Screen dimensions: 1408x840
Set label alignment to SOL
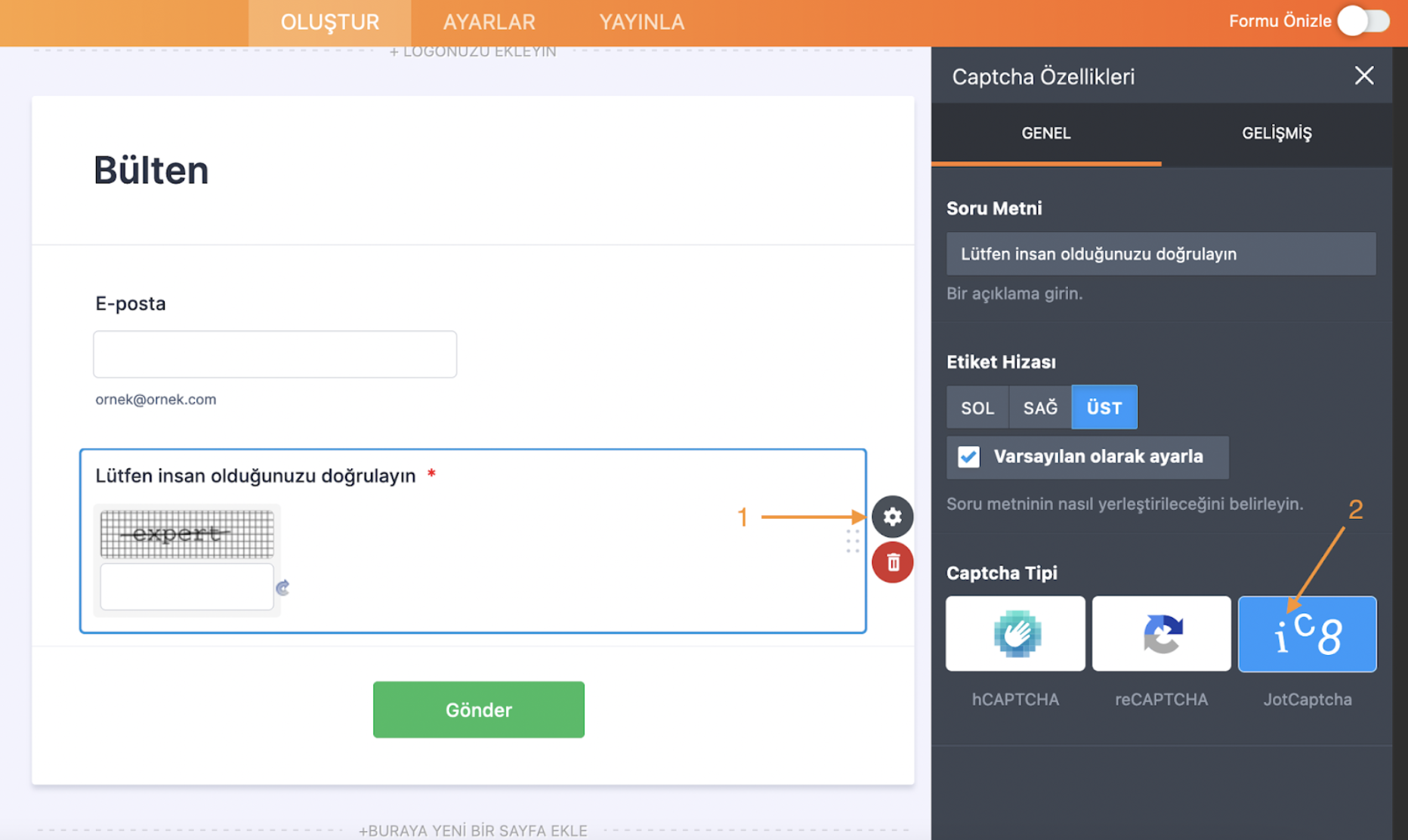[x=977, y=408]
